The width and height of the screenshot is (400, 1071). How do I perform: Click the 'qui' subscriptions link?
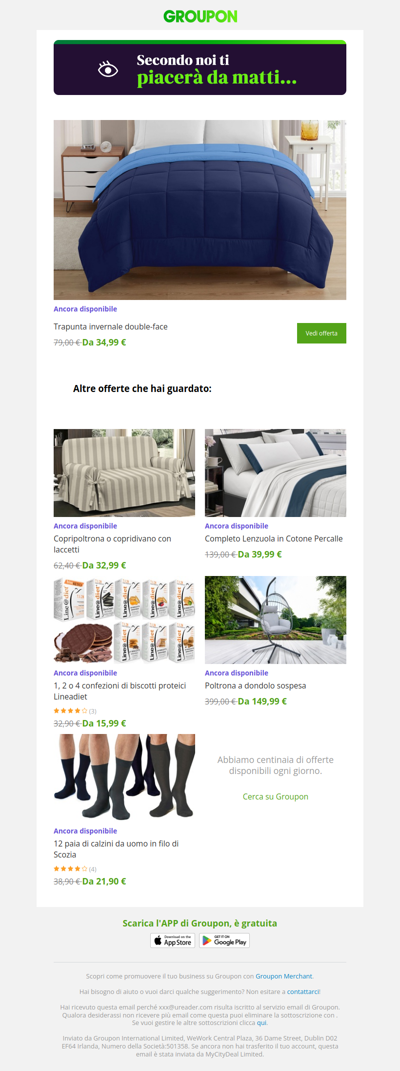pyautogui.click(x=261, y=1023)
